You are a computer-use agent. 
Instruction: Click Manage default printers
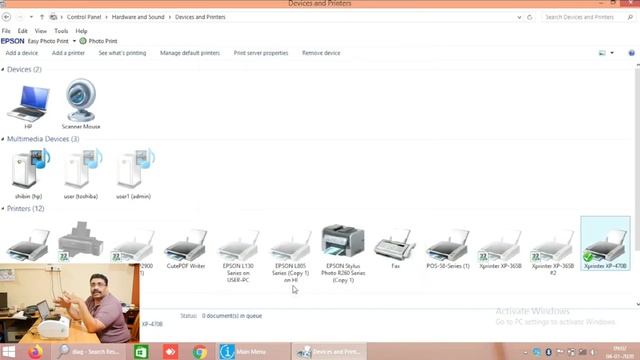tap(190, 53)
